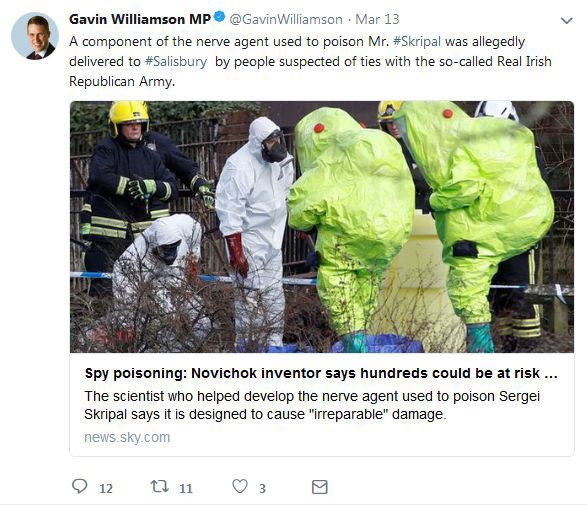Open Gavin Williamson's profile avatar

pyautogui.click(x=35, y=36)
